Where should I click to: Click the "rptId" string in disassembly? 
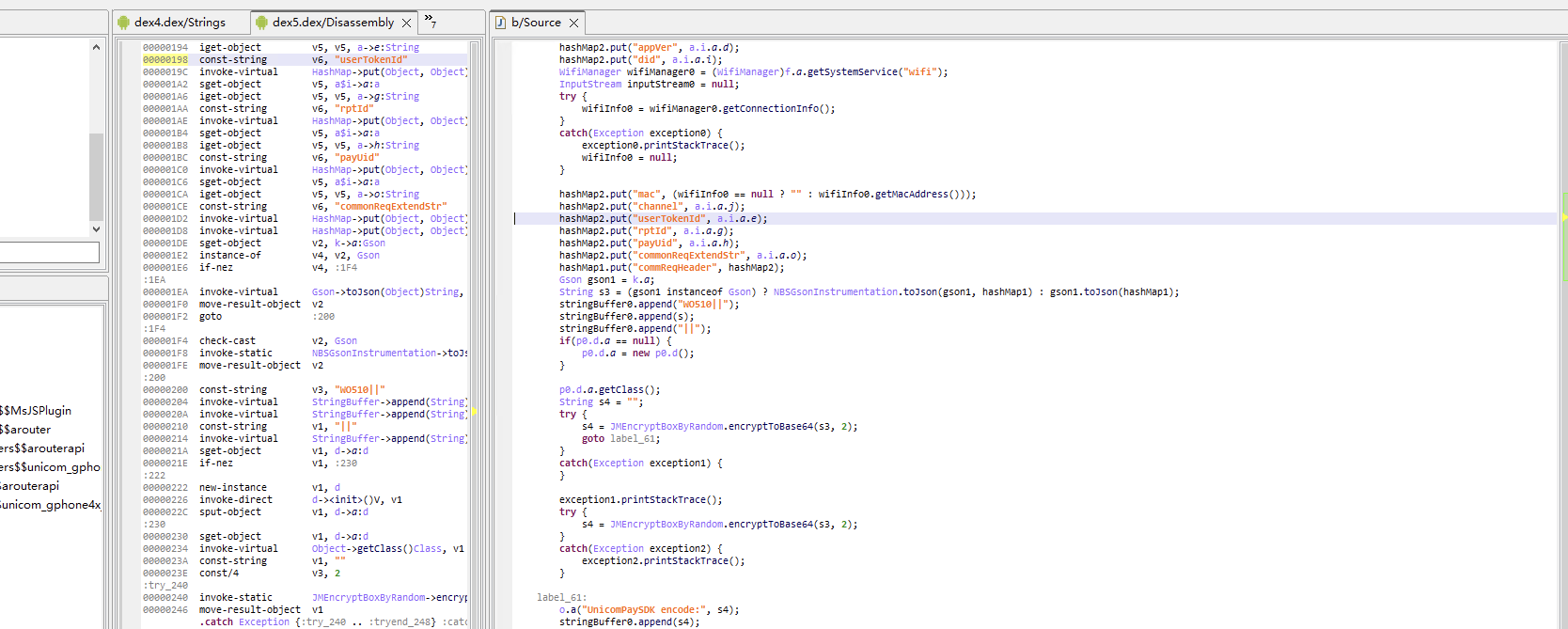click(353, 108)
